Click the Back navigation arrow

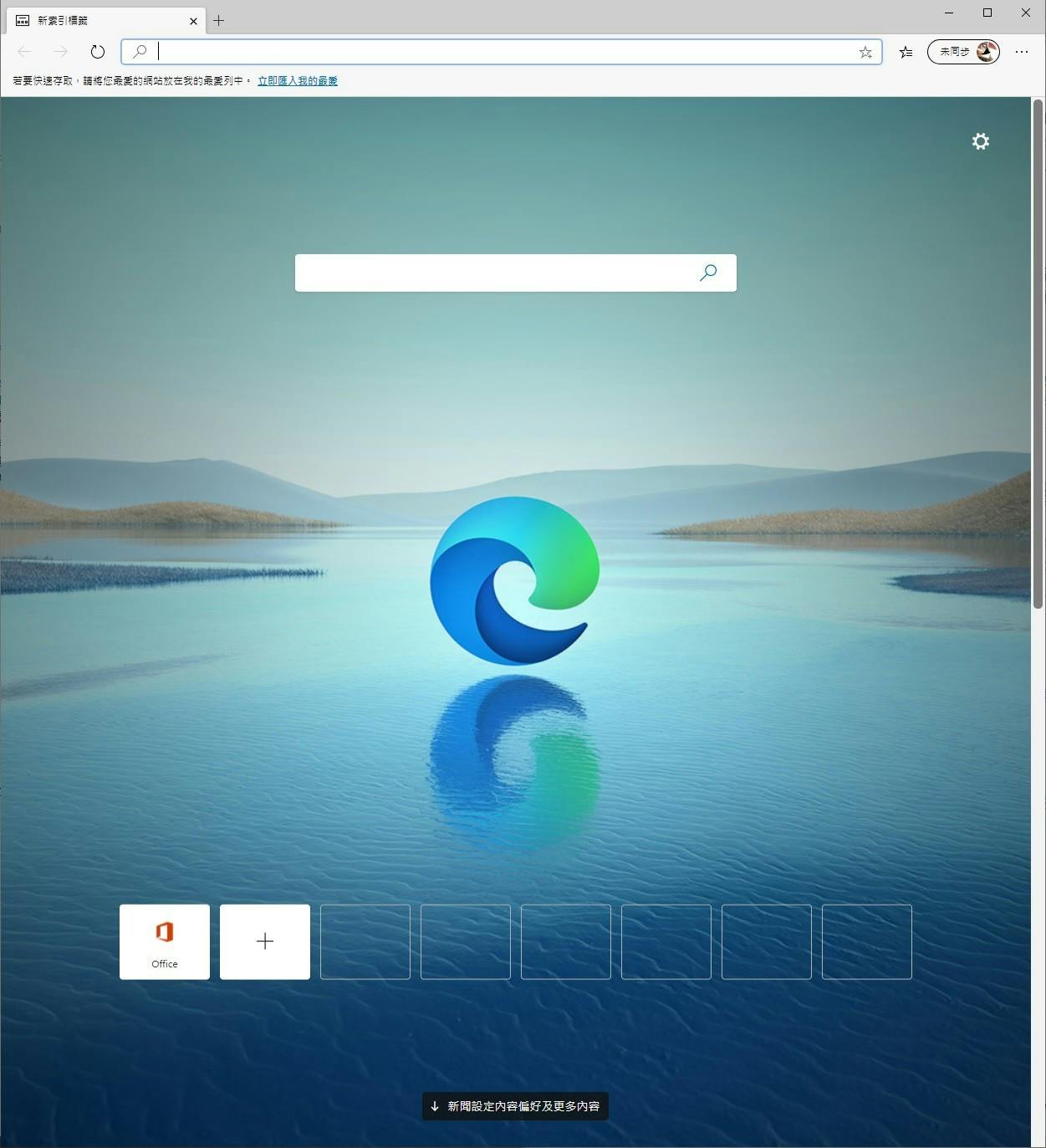tap(24, 52)
